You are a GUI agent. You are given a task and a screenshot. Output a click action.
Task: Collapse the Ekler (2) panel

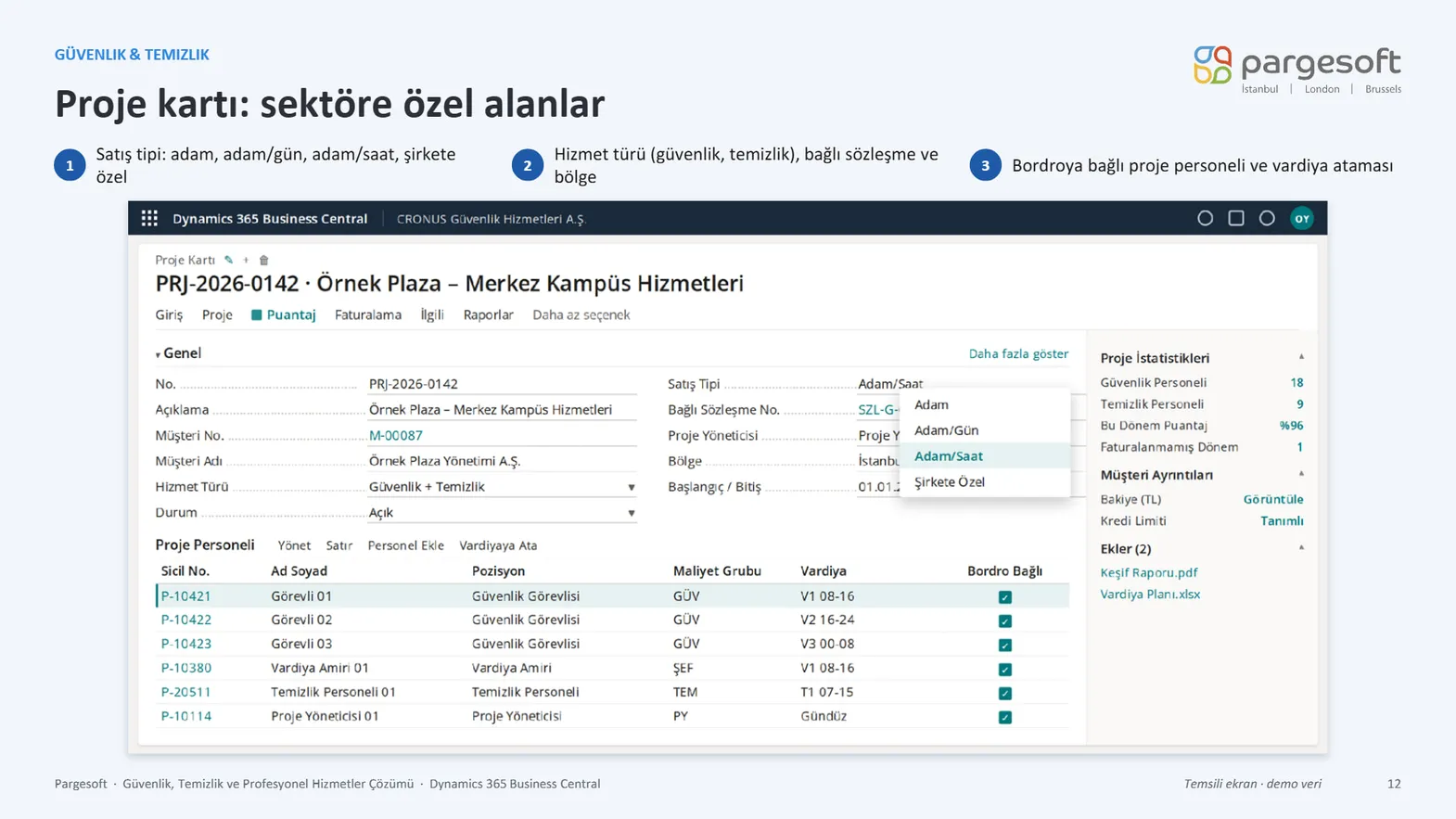(x=1301, y=548)
